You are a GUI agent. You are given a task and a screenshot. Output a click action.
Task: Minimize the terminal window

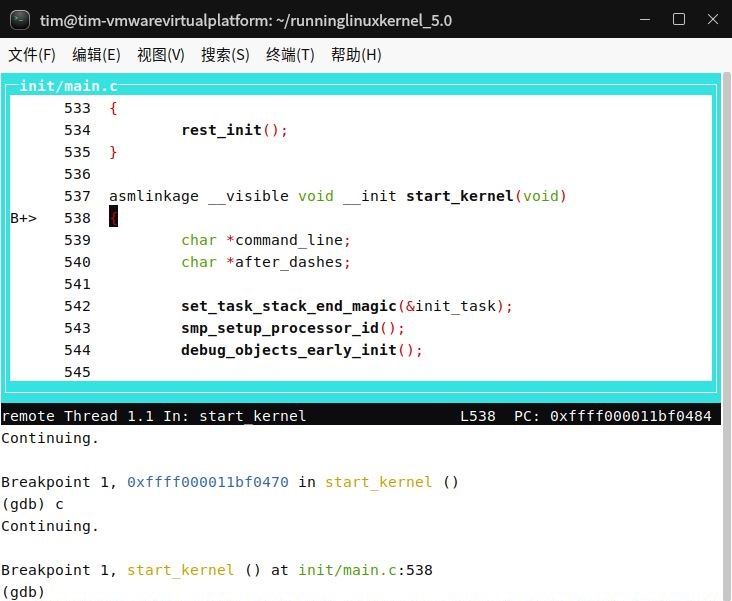click(x=645, y=20)
